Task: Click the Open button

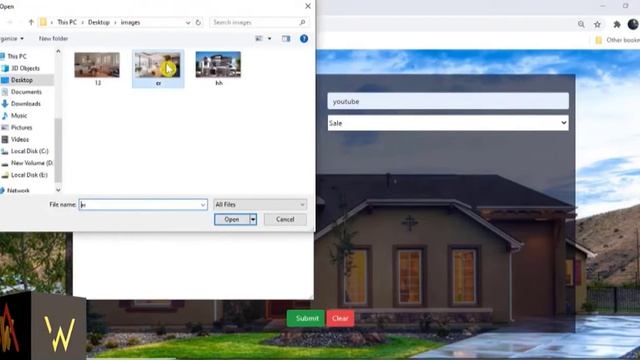Action: click(x=231, y=220)
